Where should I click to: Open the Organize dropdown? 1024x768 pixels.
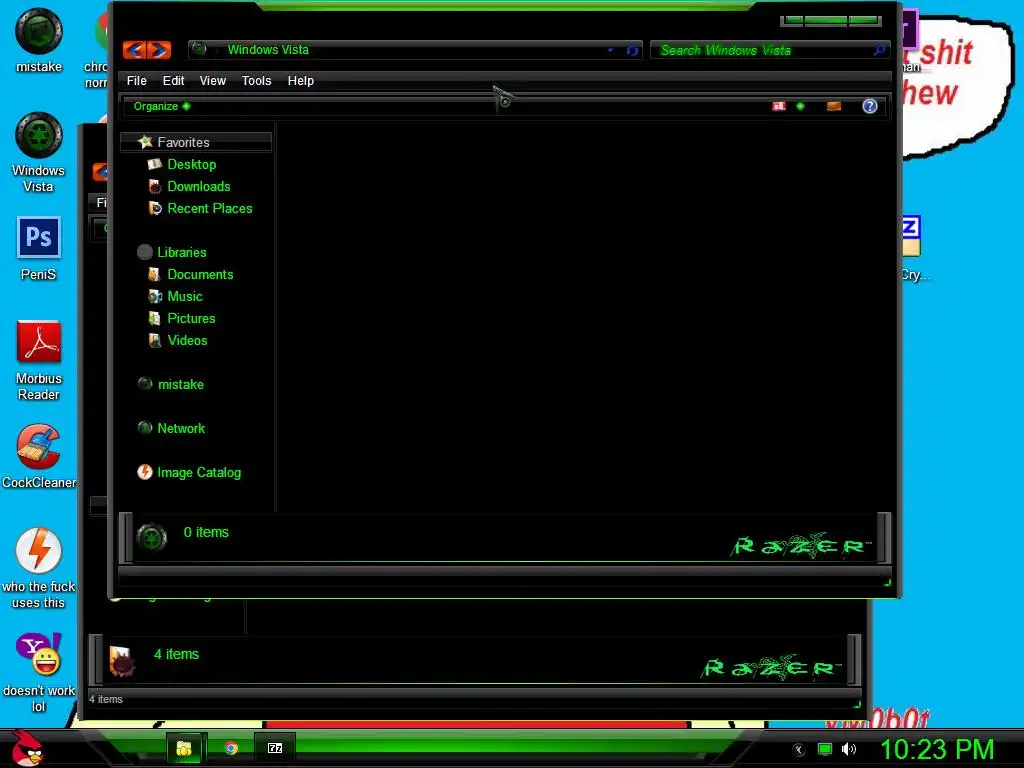(161, 106)
